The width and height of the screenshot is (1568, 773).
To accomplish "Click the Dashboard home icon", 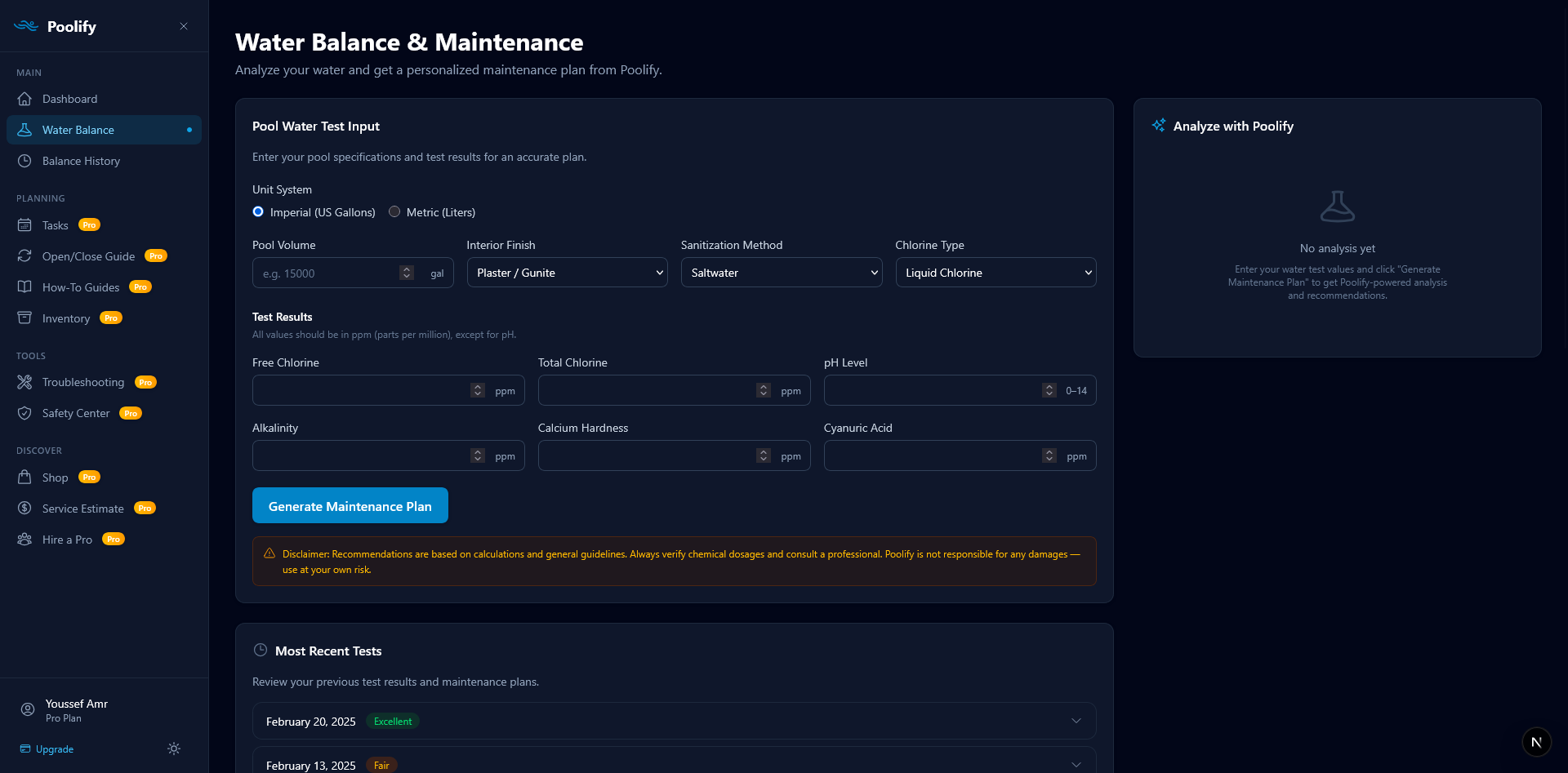I will tap(24, 99).
